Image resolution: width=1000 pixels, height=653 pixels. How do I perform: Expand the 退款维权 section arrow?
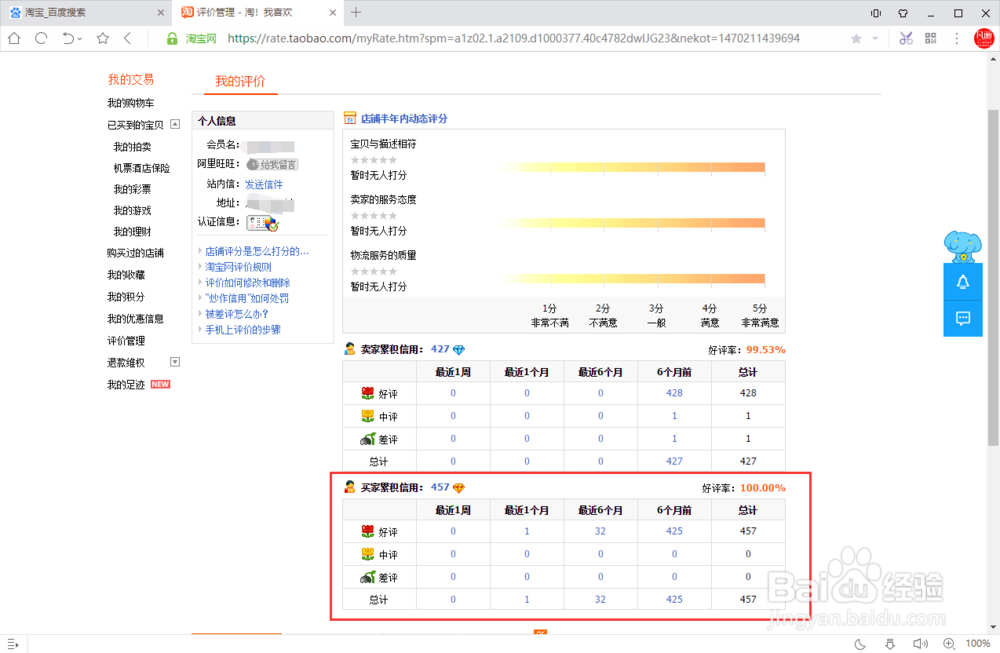pos(175,362)
